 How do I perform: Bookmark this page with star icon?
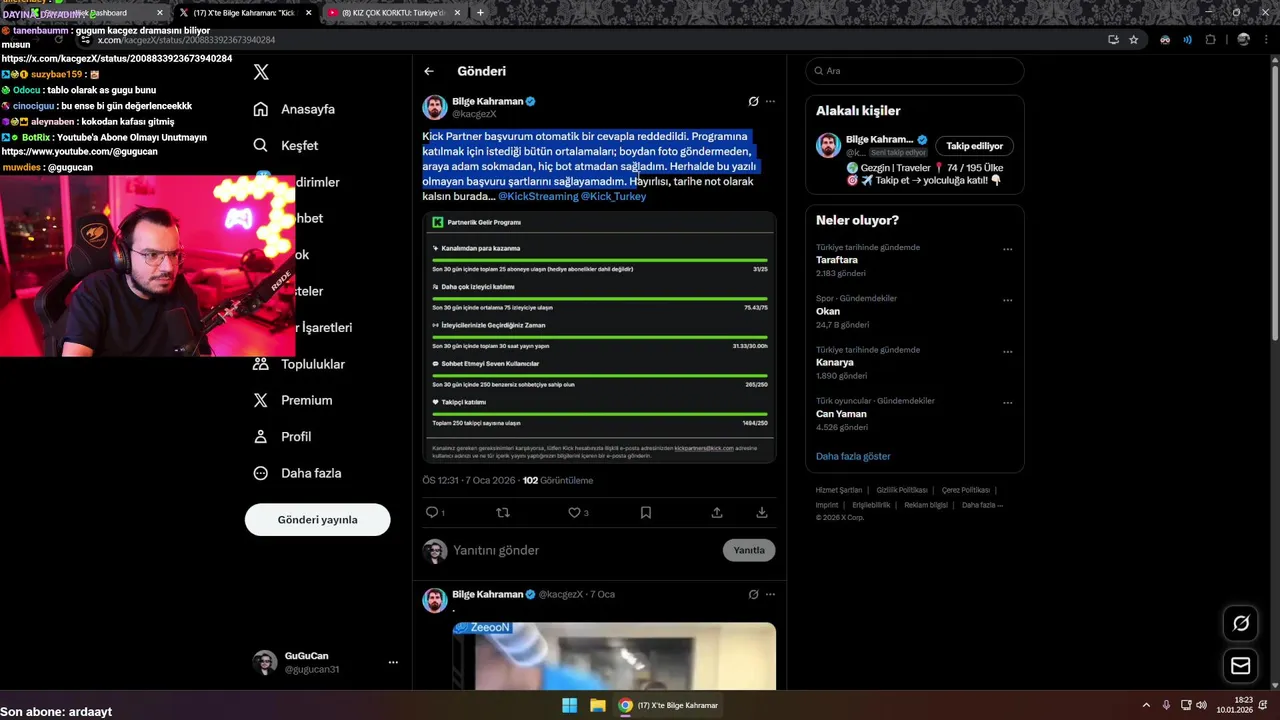coord(1134,40)
